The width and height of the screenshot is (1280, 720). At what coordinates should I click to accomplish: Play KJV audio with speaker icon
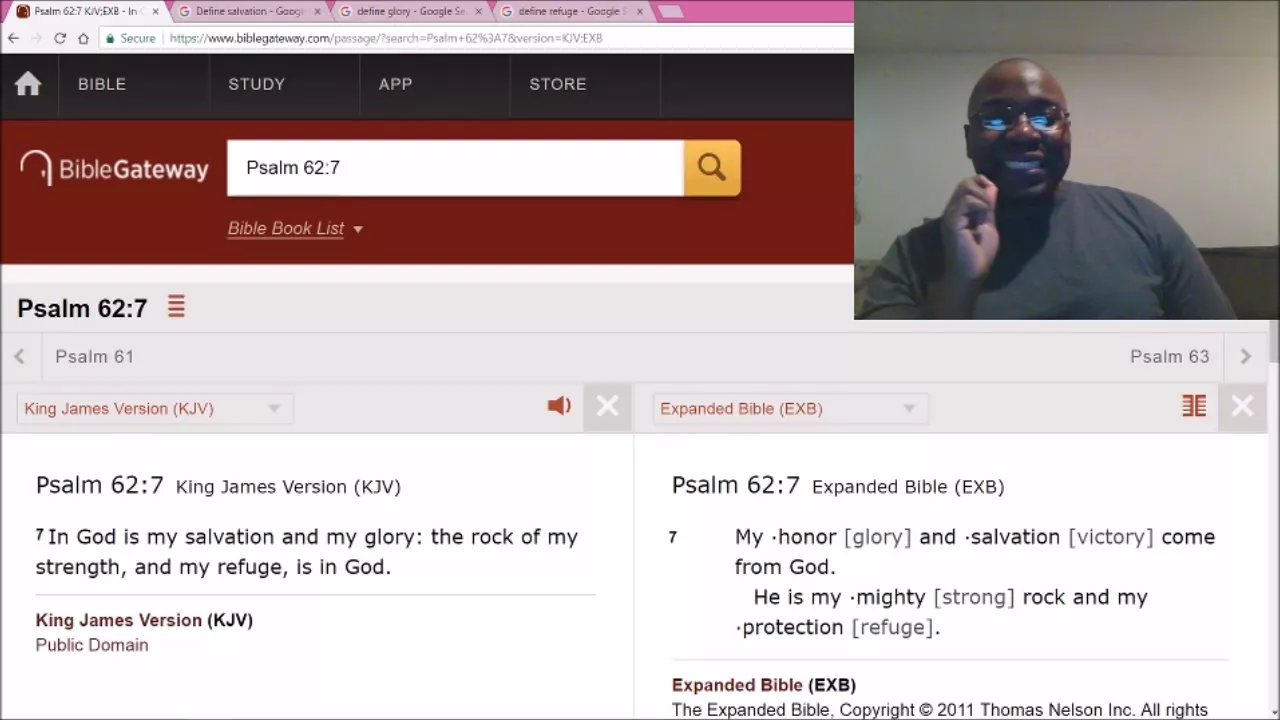559,406
